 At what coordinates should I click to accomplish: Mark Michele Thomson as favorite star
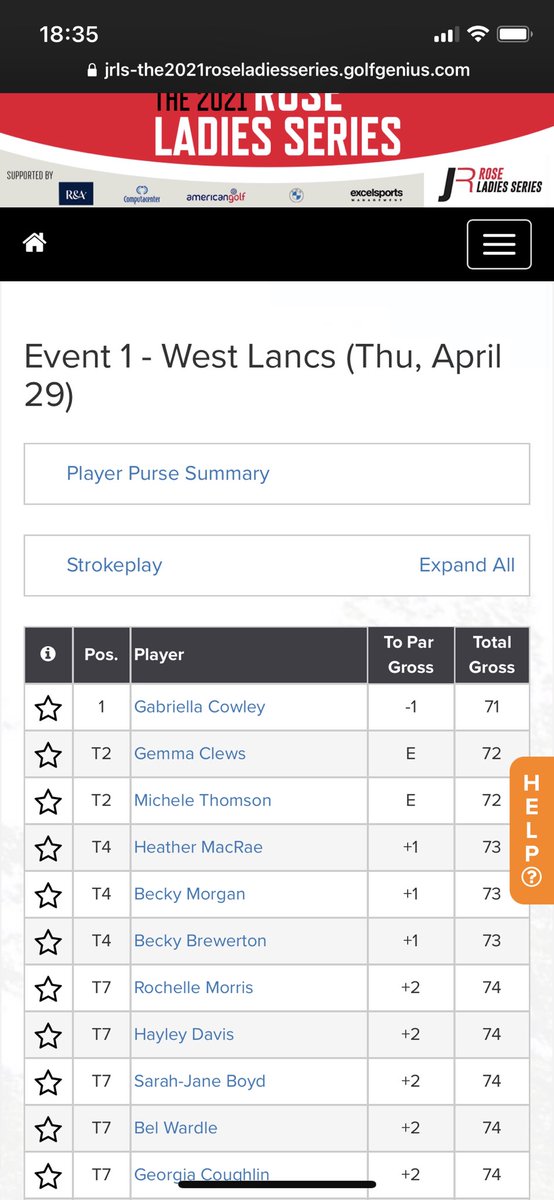click(x=48, y=801)
